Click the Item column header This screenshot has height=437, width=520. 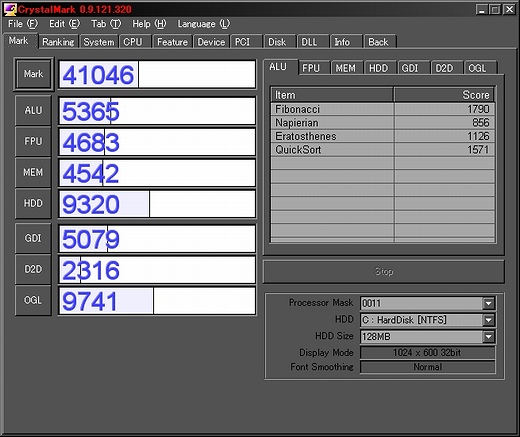(332, 95)
